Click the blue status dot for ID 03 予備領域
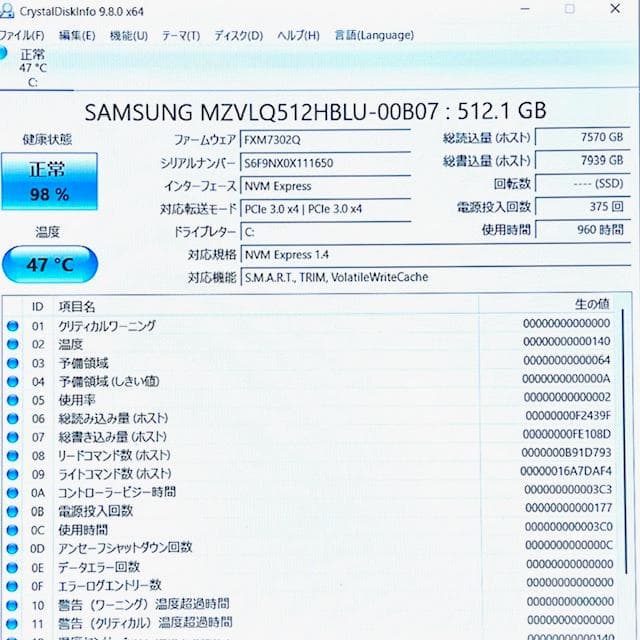The image size is (640, 640). 13,363
